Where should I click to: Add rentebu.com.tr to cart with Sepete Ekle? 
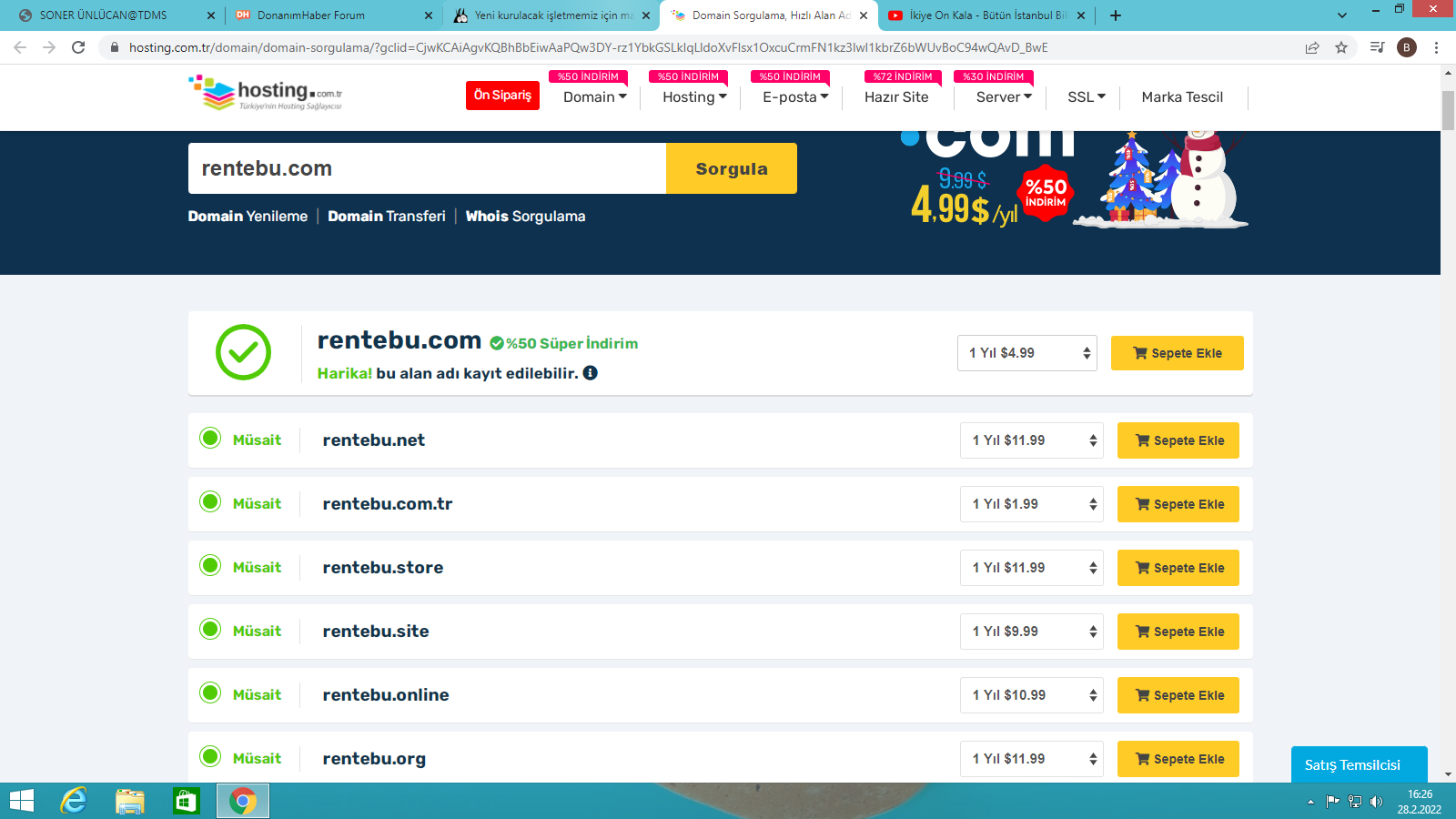tap(1178, 504)
